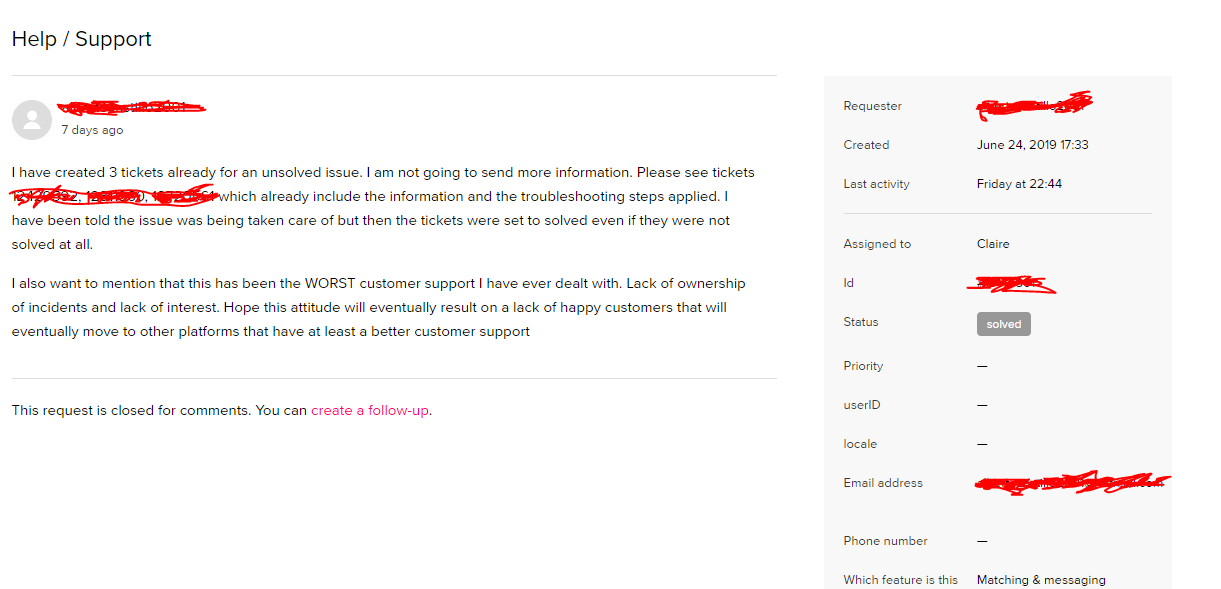Open the create a follow-up link

click(370, 410)
